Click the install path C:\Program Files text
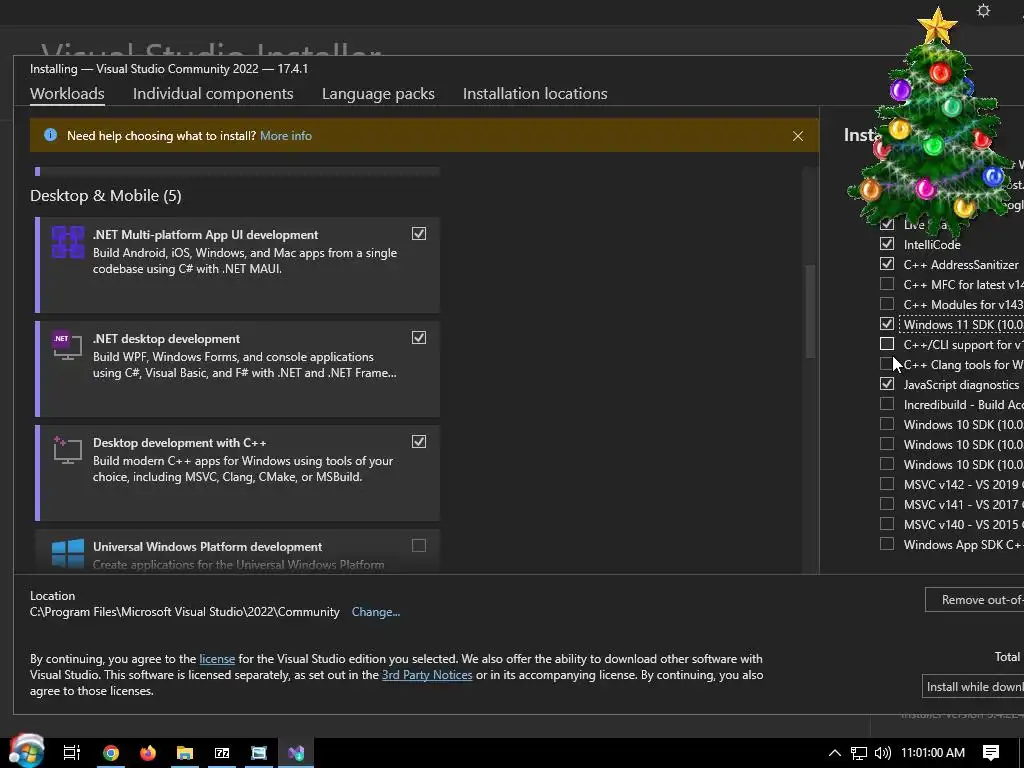Viewport: 1024px width, 768px height. [185, 612]
